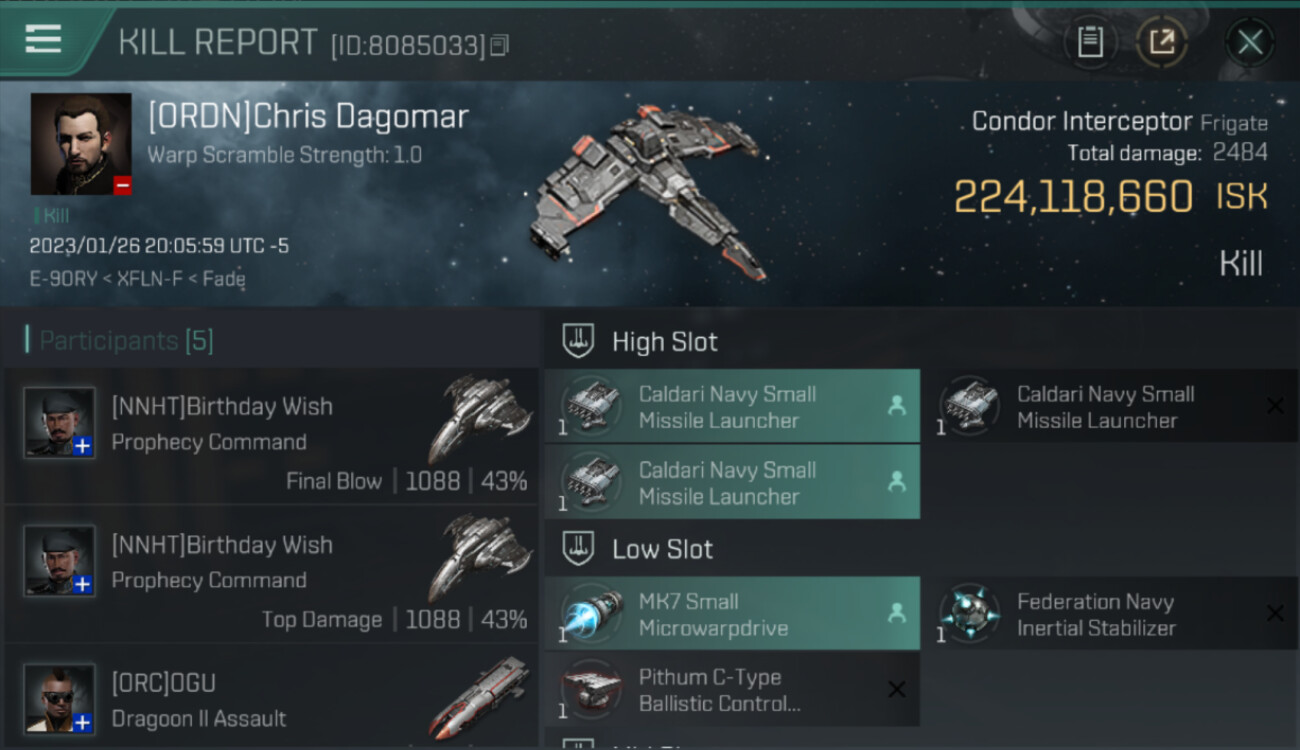Click the destroyed Caldari Navy launcher entry

click(1110, 406)
